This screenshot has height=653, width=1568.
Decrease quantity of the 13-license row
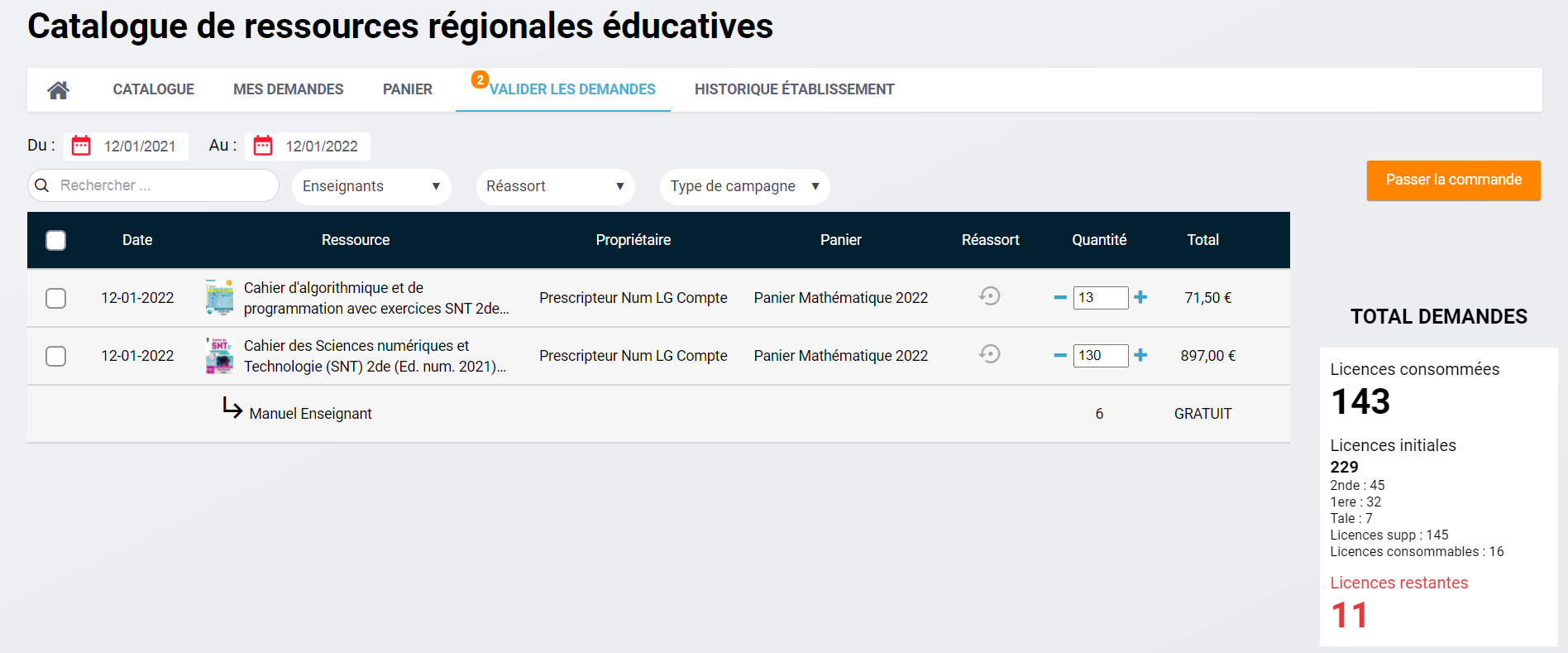pos(1059,297)
